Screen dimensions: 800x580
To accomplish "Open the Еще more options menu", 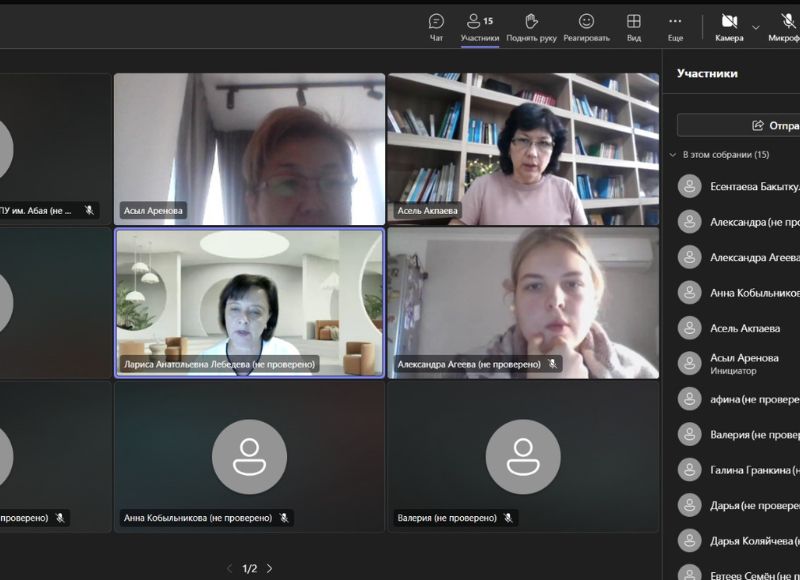I will point(675,22).
